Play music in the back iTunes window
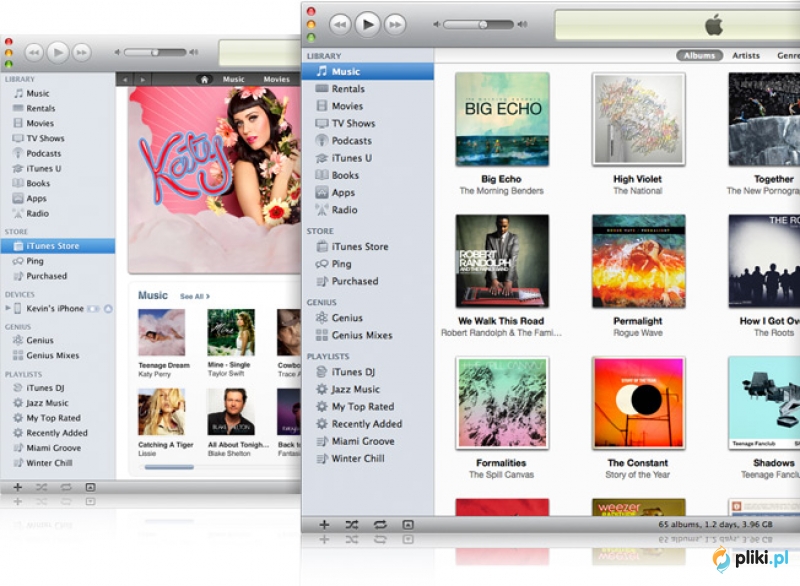 [x=58, y=52]
